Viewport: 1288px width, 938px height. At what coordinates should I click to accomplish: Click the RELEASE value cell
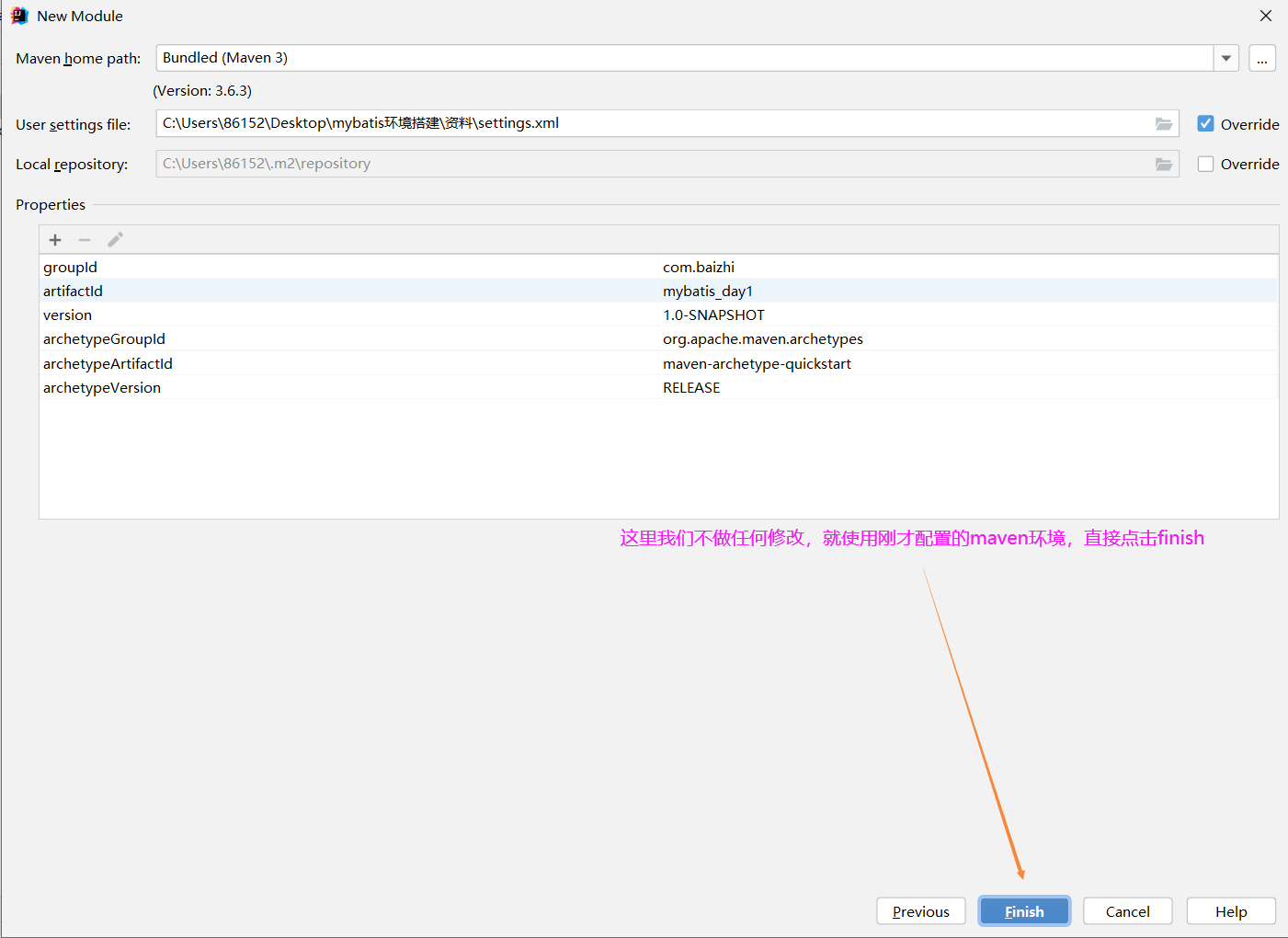[969, 387]
